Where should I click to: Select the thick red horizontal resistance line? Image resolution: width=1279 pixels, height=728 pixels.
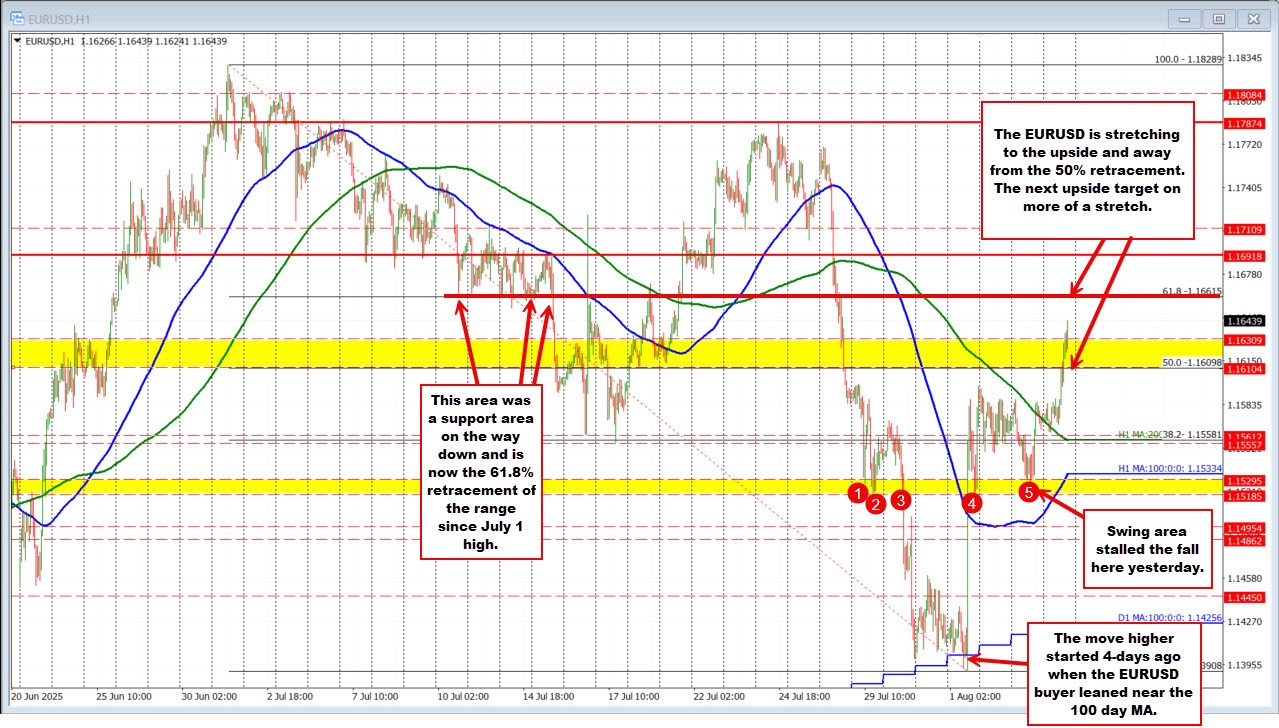pos(800,295)
